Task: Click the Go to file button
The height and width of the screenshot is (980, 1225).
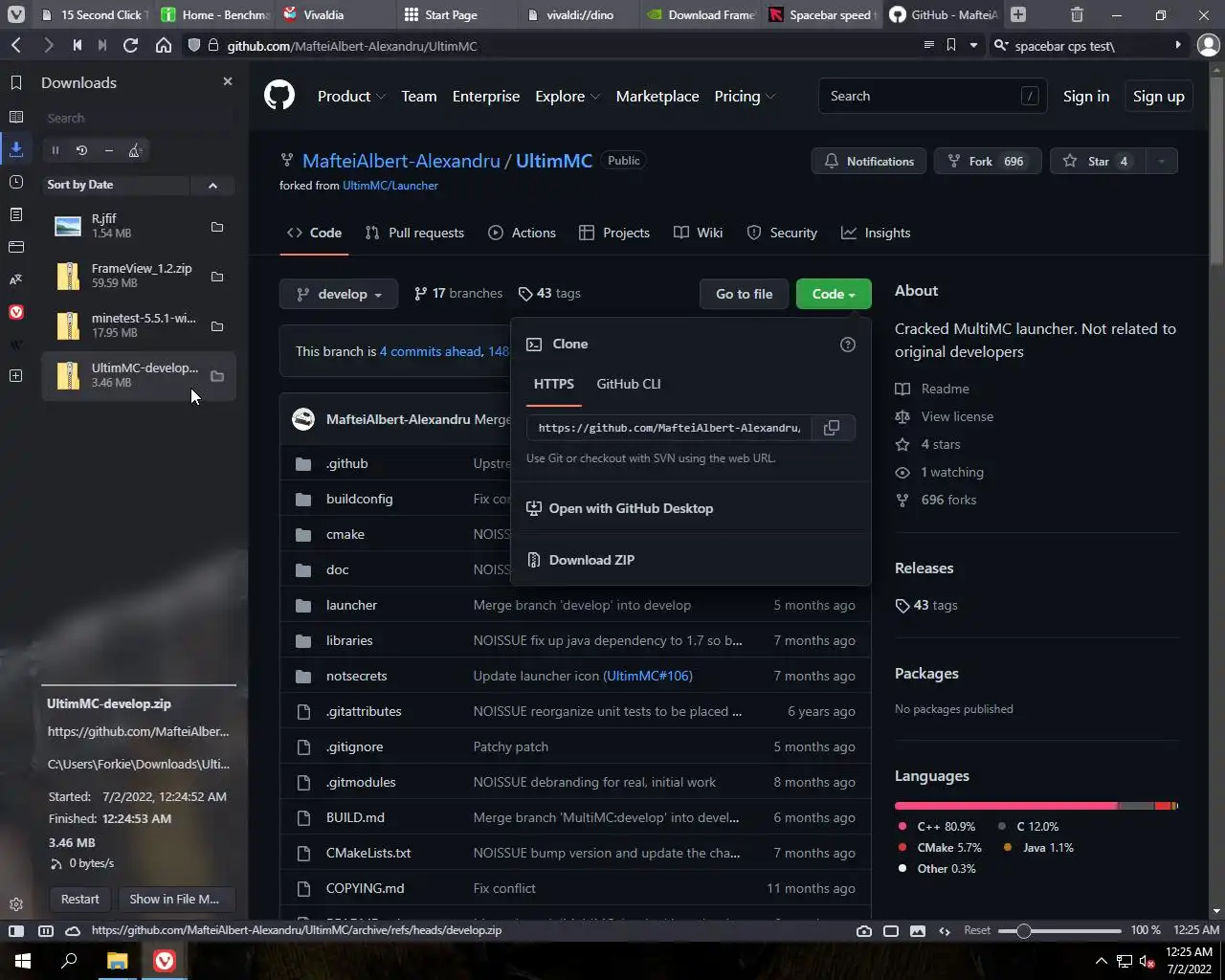Action: (744, 294)
